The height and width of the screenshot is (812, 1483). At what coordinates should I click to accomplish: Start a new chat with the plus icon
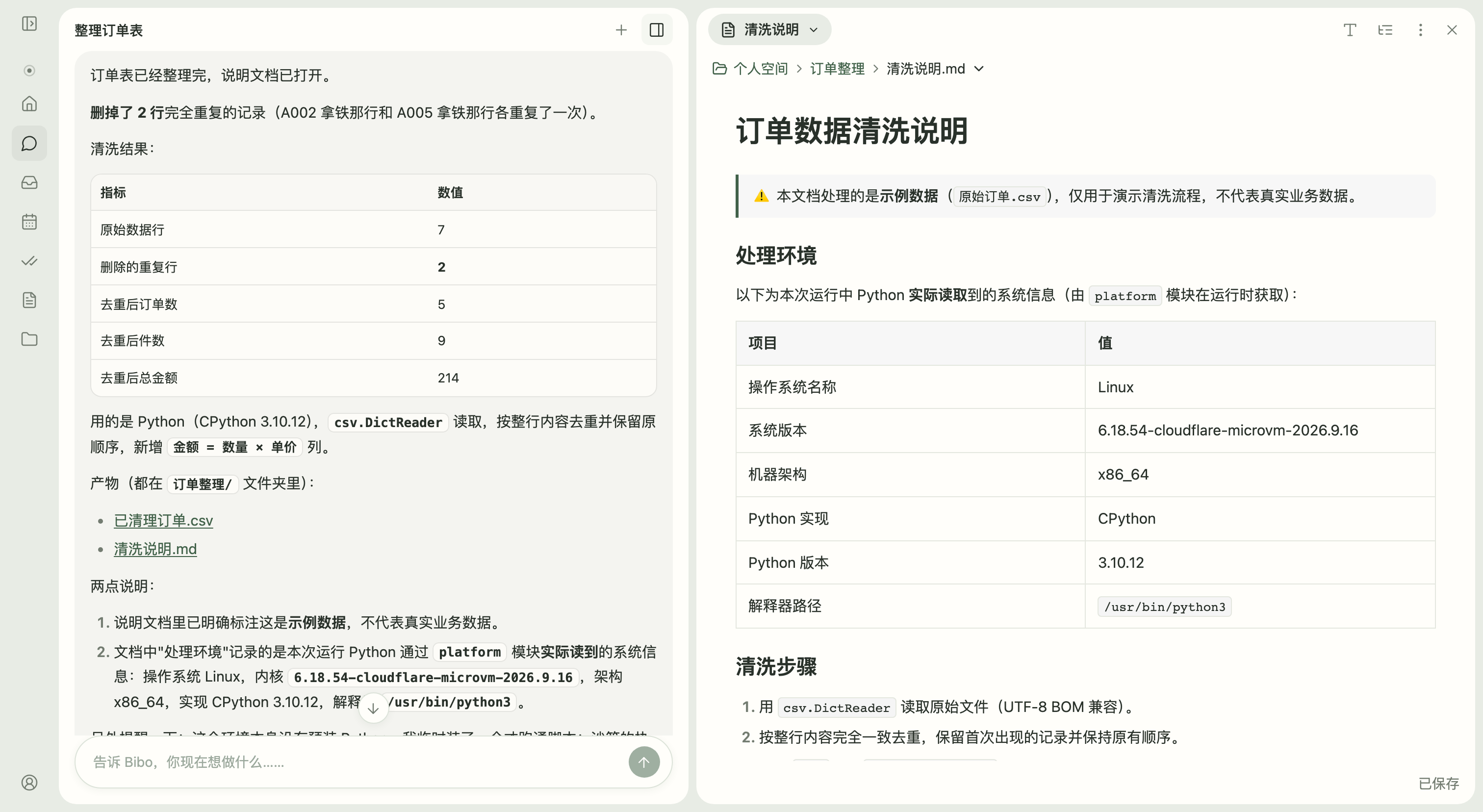(621, 30)
